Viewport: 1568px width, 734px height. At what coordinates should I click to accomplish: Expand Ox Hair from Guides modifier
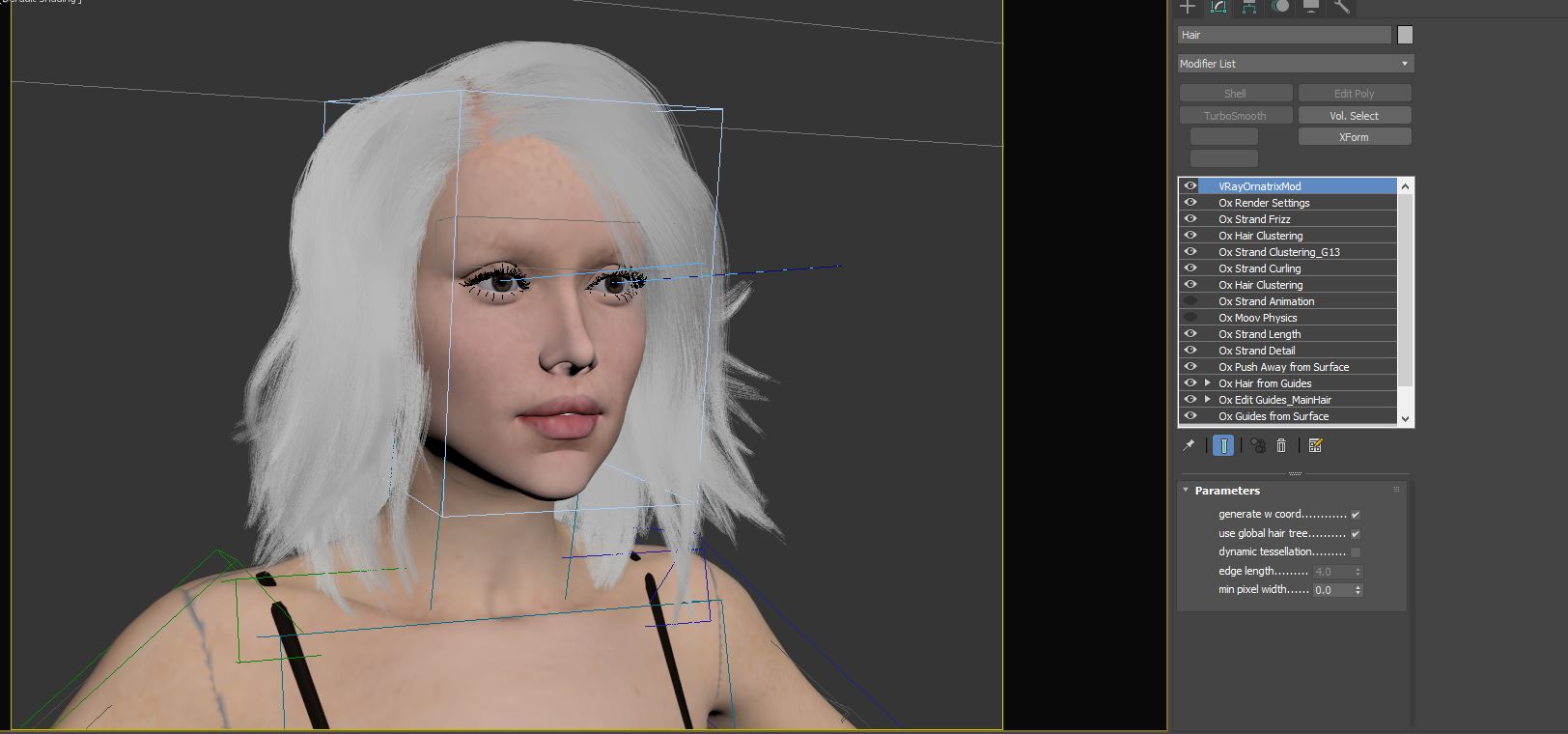point(1207,383)
